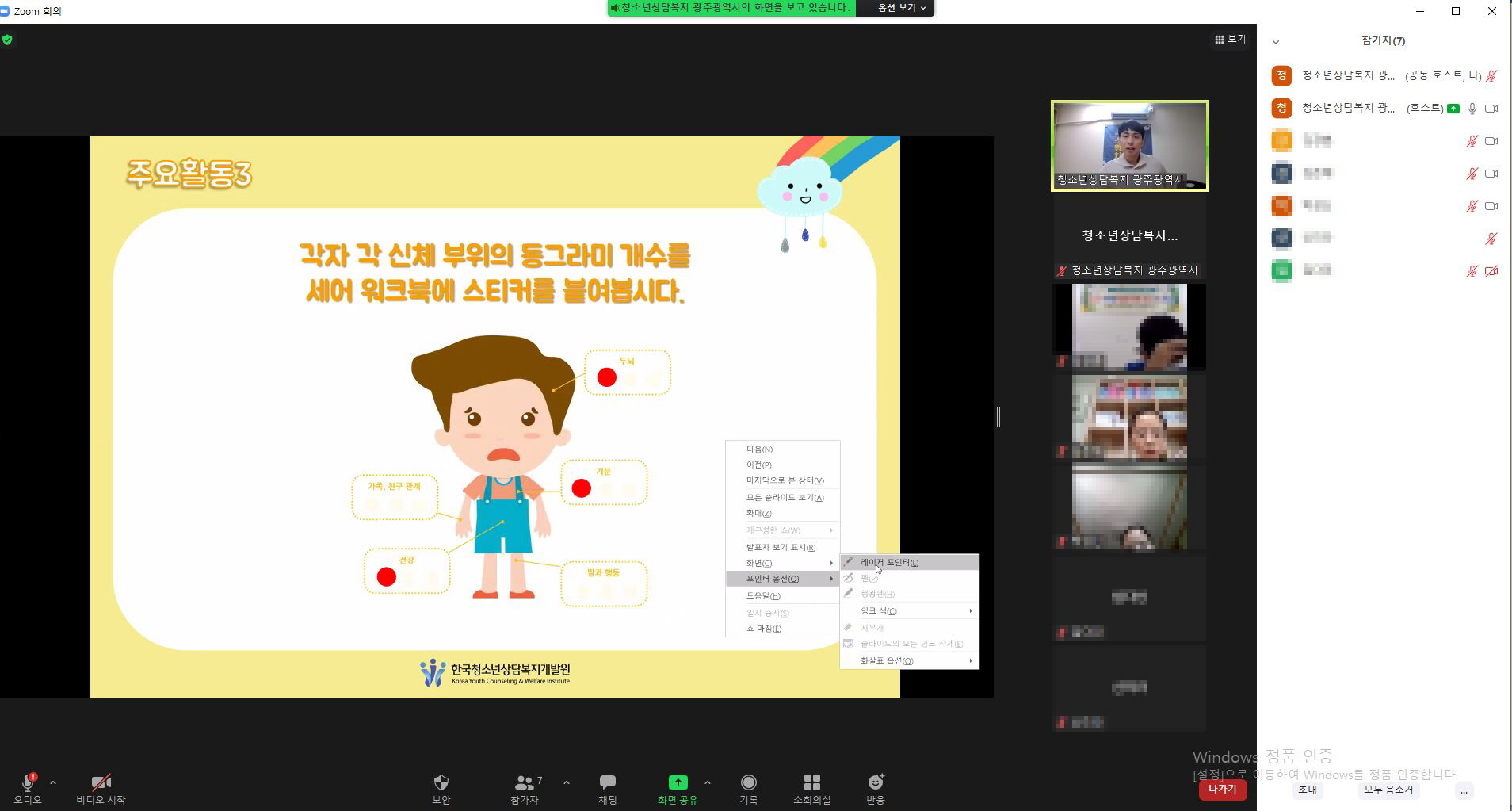Screen dimensions: 1512x811
Task: Open 잉크 색 ink color submenu
Action: point(879,611)
